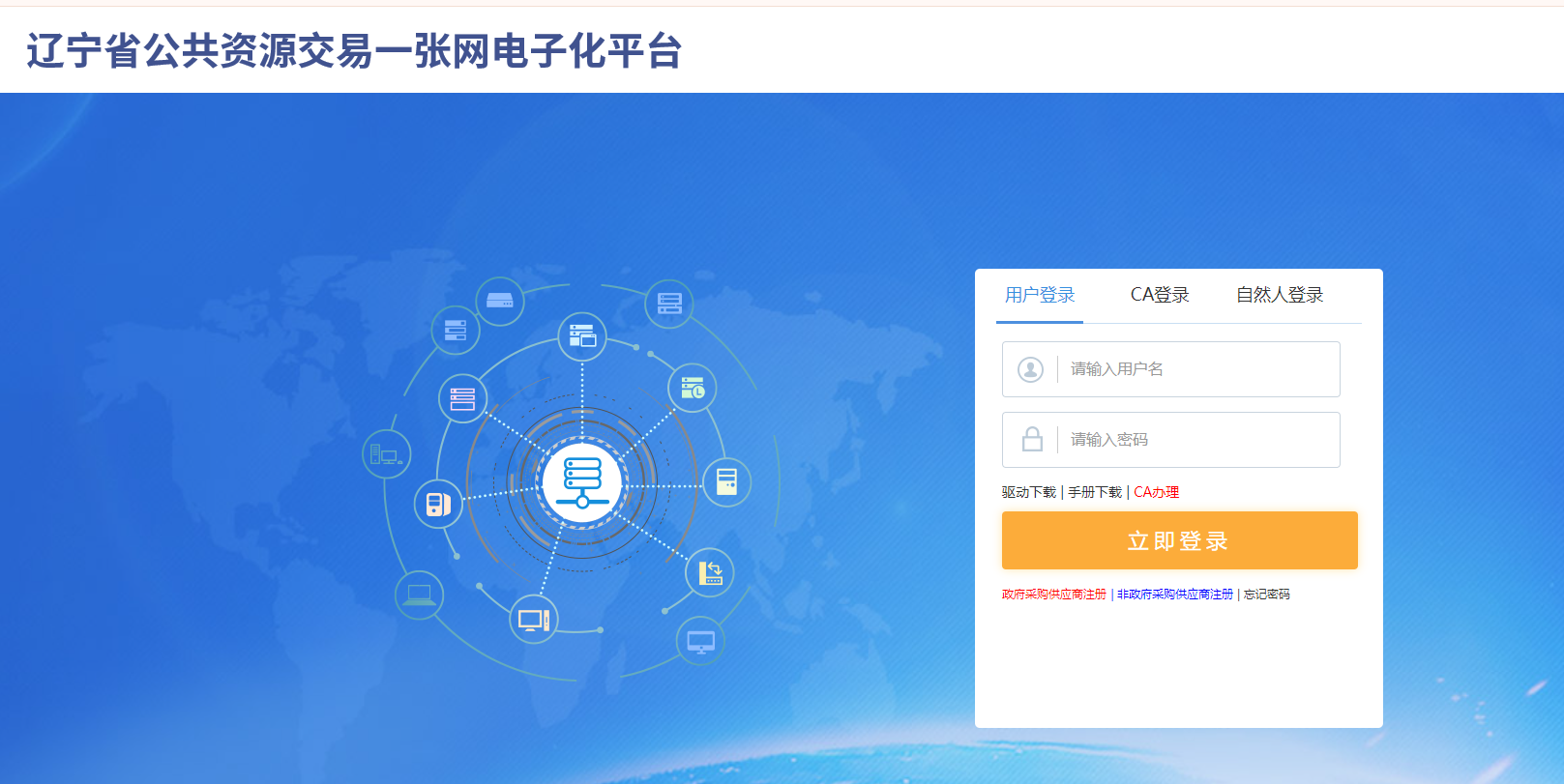Open the 驱动下载 link
The width and height of the screenshot is (1564, 784).
coord(1028,492)
